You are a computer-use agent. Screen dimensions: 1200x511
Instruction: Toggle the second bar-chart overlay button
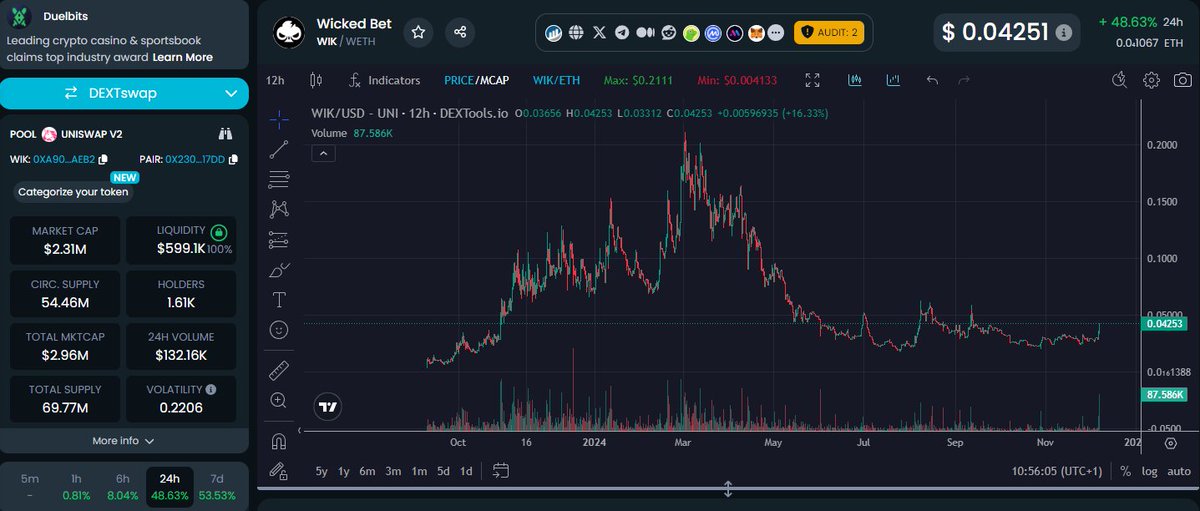click(x=892, y=80)
